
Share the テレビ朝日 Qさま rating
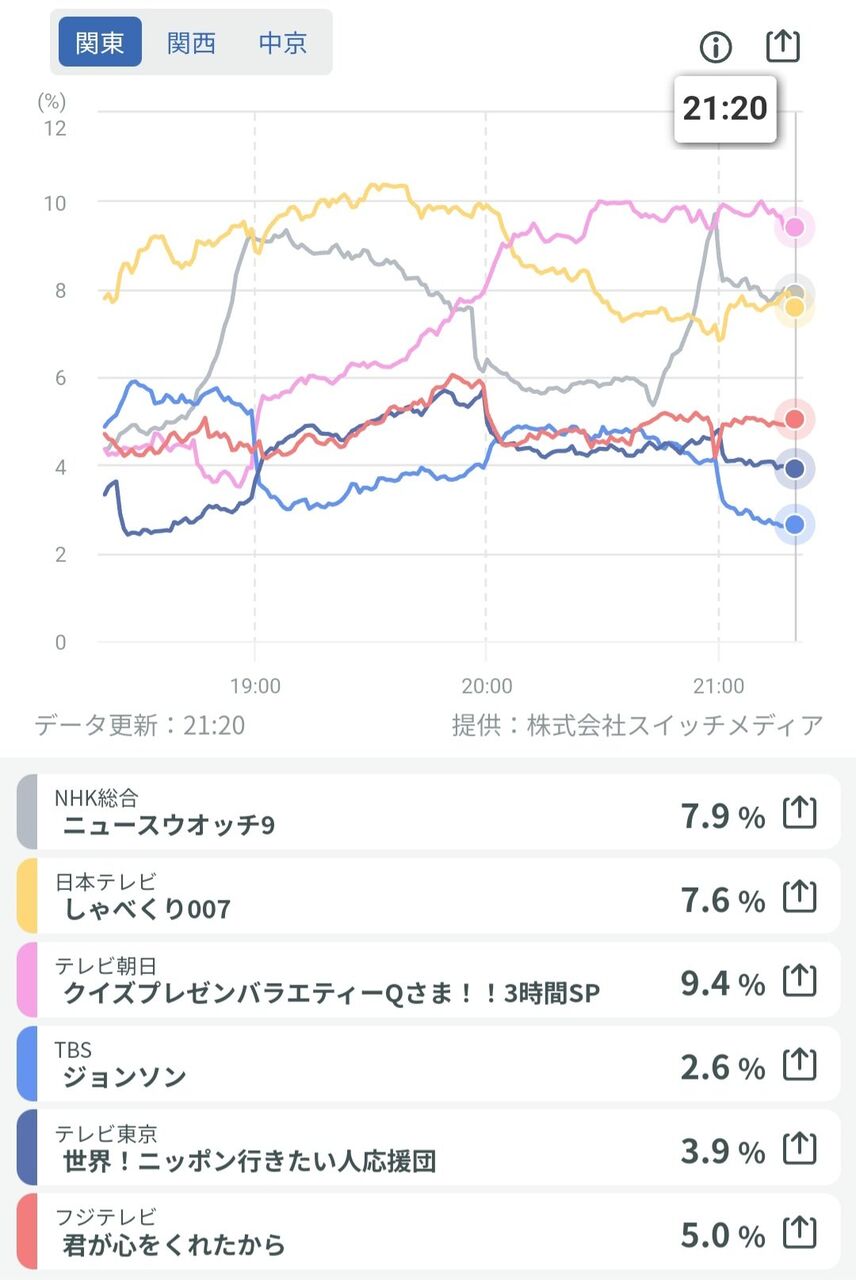(x=799, y=981)
